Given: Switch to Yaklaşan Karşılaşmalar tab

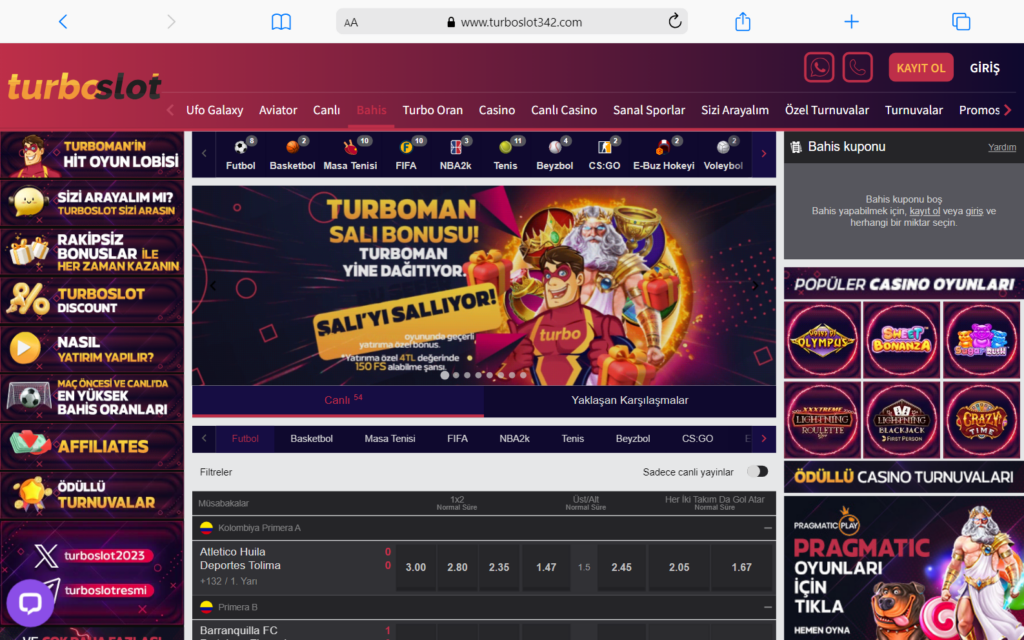Looking at the screenshot, I should 630,400.
